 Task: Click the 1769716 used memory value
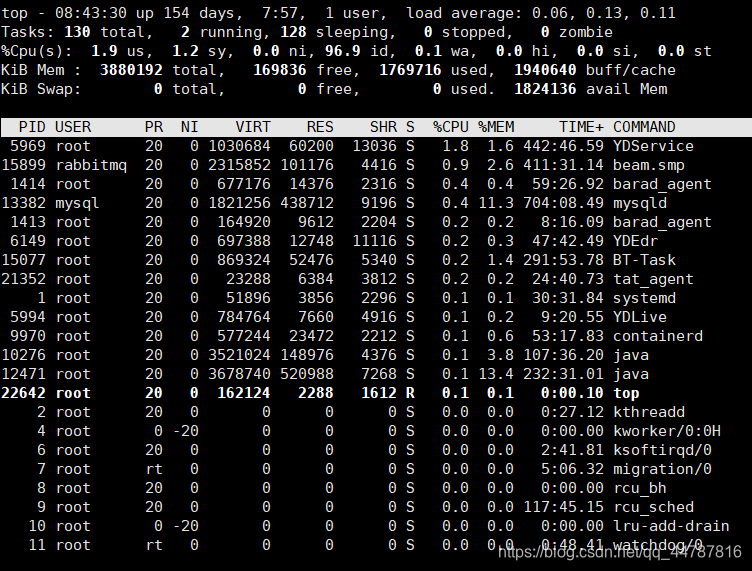point(410,70)
